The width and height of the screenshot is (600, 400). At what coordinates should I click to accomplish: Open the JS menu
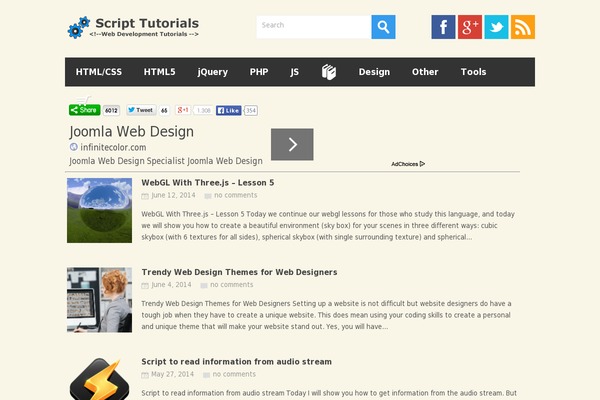(294, 72)
